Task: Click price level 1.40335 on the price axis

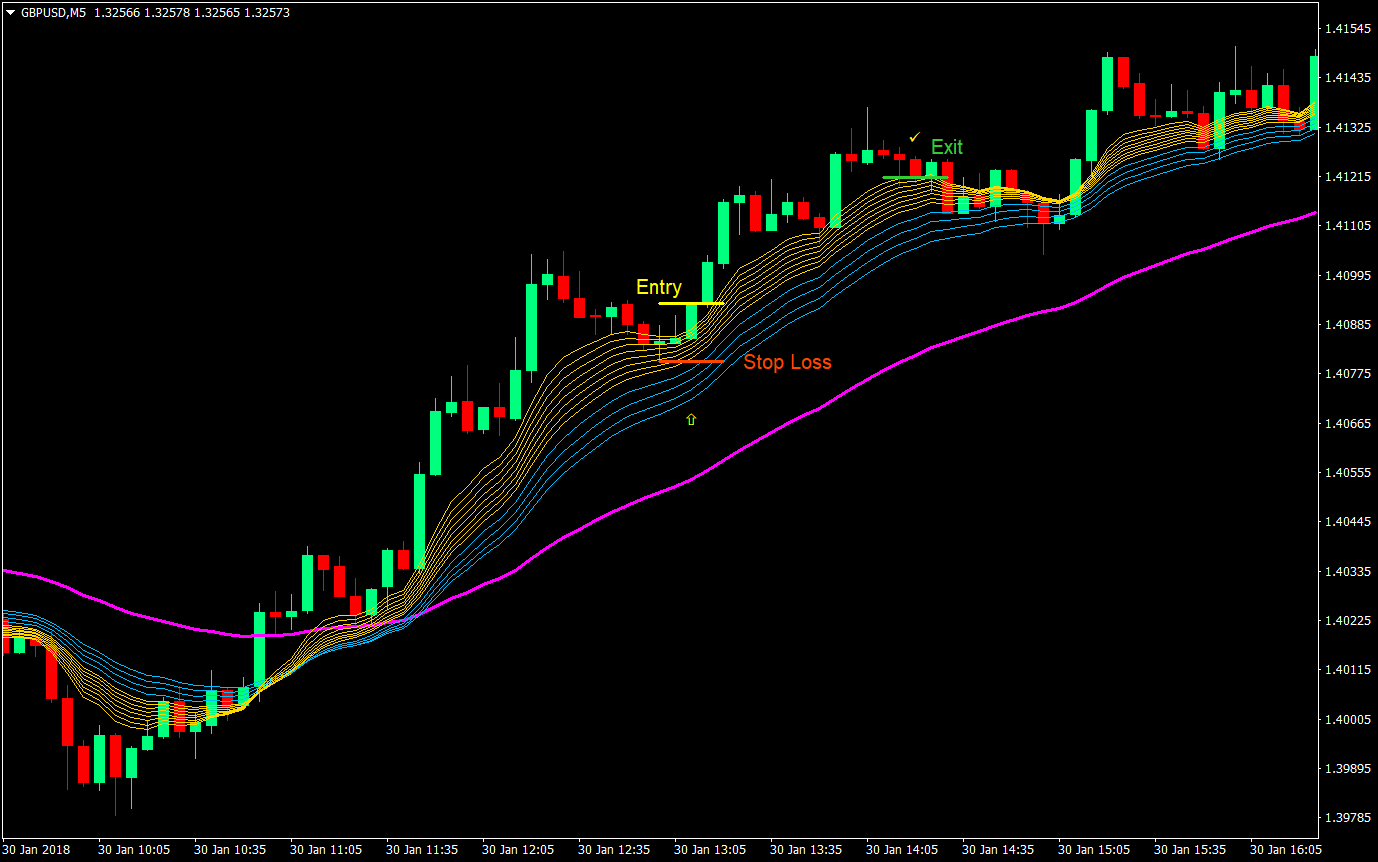Action: 1347,572
